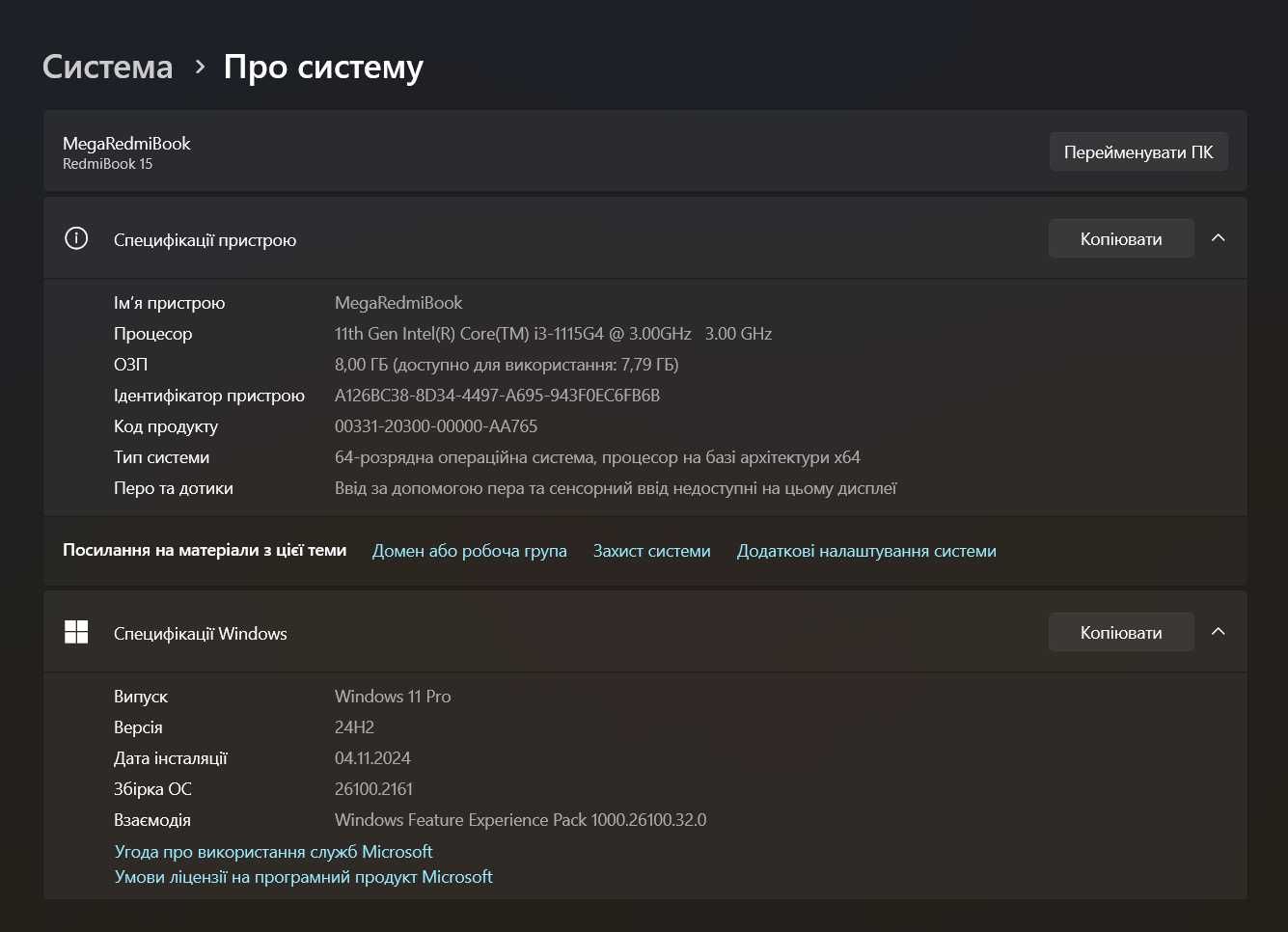Click the Перо та дотики value text
Image resolution: width=1288 pixels, height=932 pixels.
(616, 488)
